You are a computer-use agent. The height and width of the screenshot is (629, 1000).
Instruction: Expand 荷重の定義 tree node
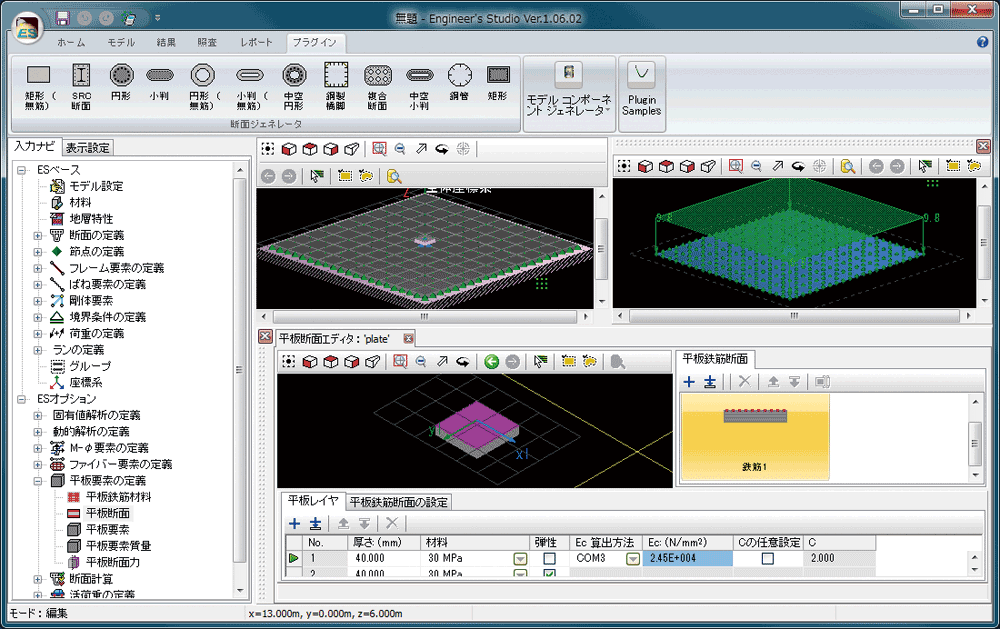coord(38,334)
